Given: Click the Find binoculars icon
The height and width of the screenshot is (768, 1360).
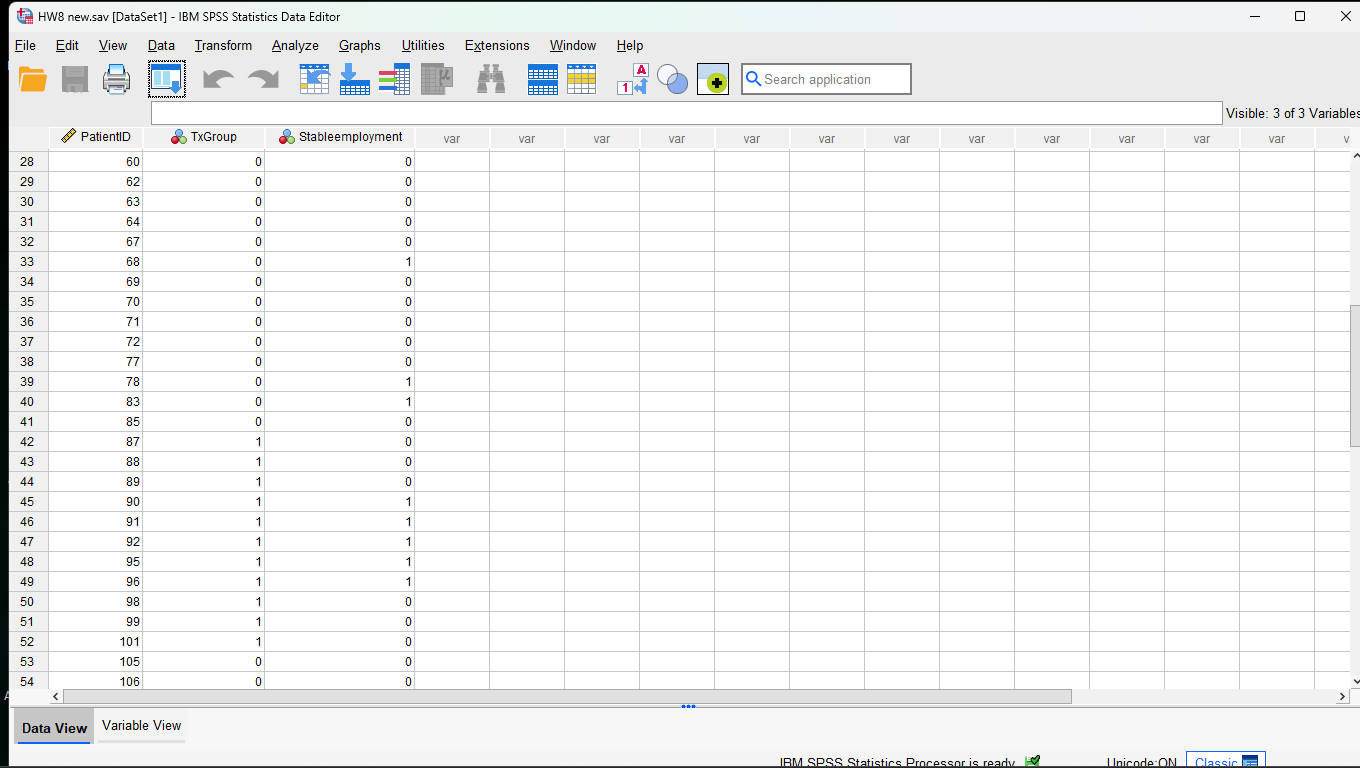Looking at the screenshot, I should tap(491, 80).
